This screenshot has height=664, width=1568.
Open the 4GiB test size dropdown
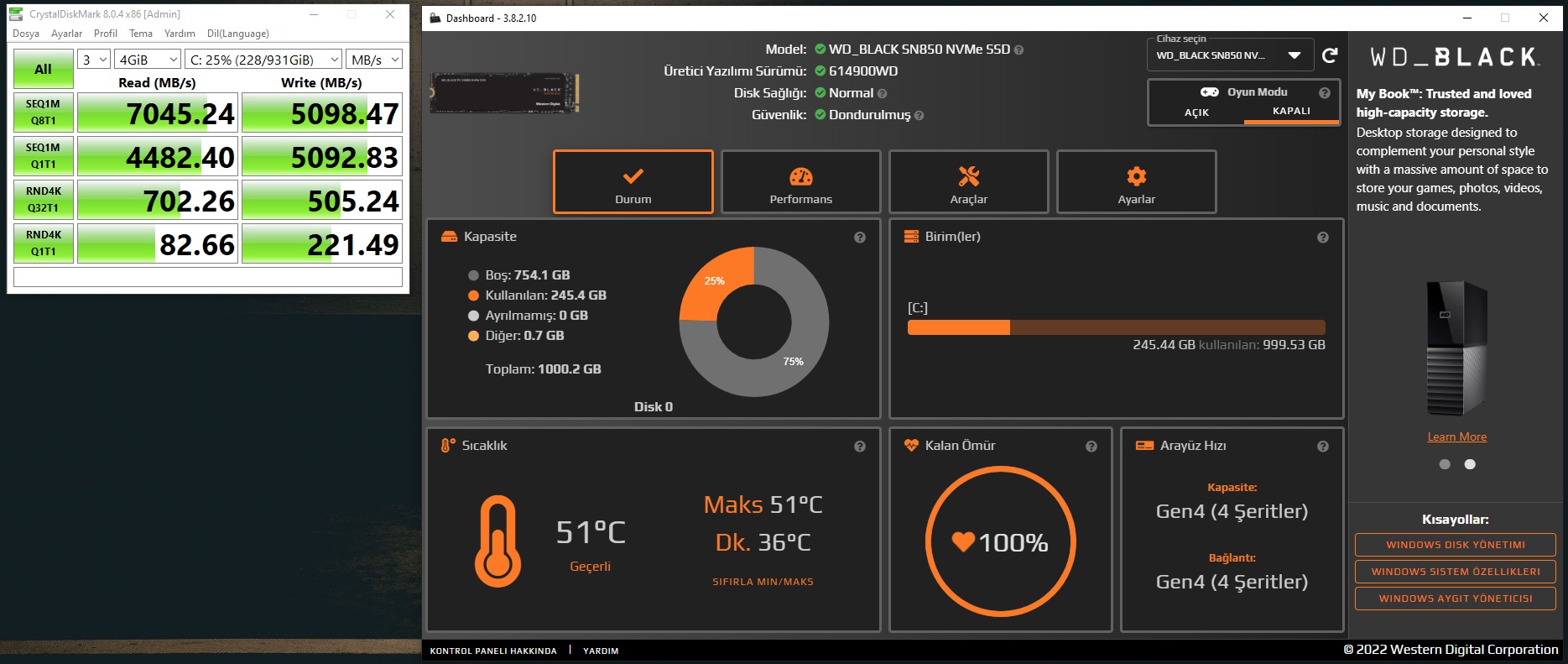(148, 60)
